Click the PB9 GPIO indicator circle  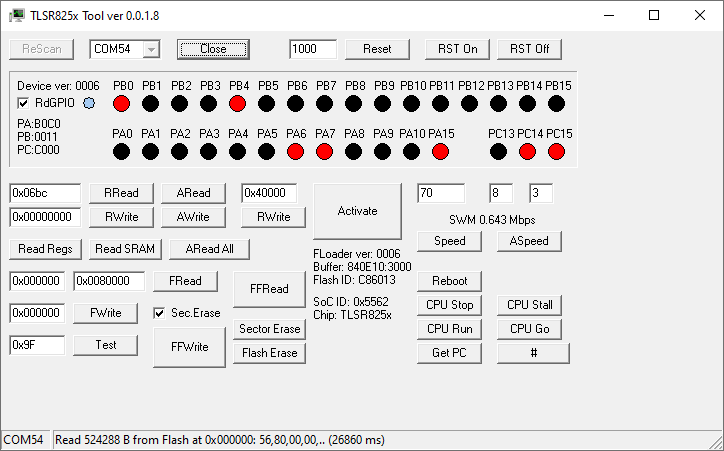click(x=382, y=104)
